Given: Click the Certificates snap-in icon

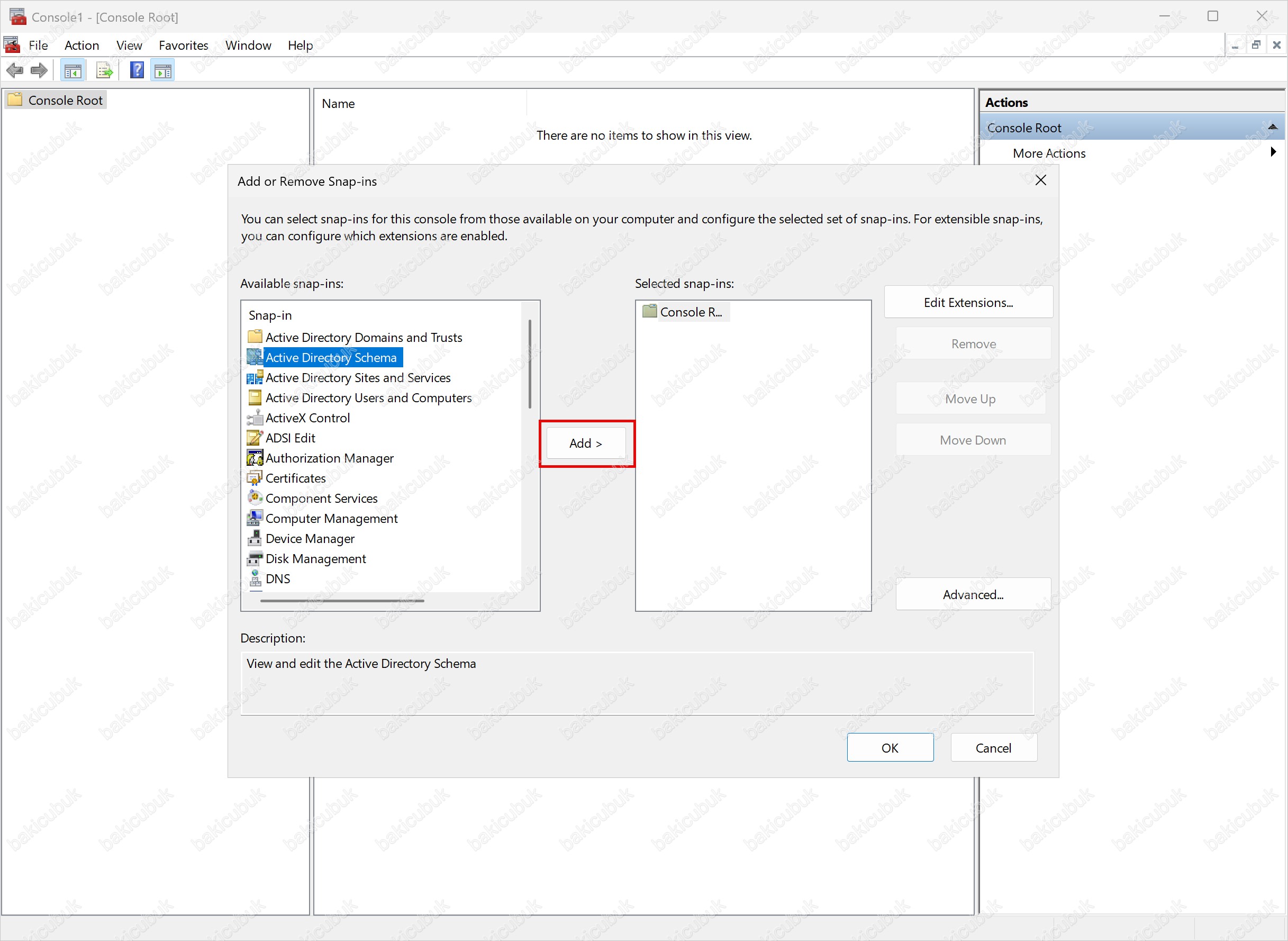Looking at the screenshot, I should (x=255, y=478).
